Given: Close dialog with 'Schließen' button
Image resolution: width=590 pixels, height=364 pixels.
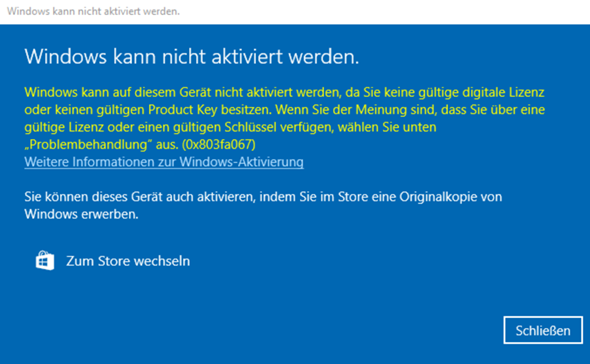Looking at the screenshot, I should 543,330.
